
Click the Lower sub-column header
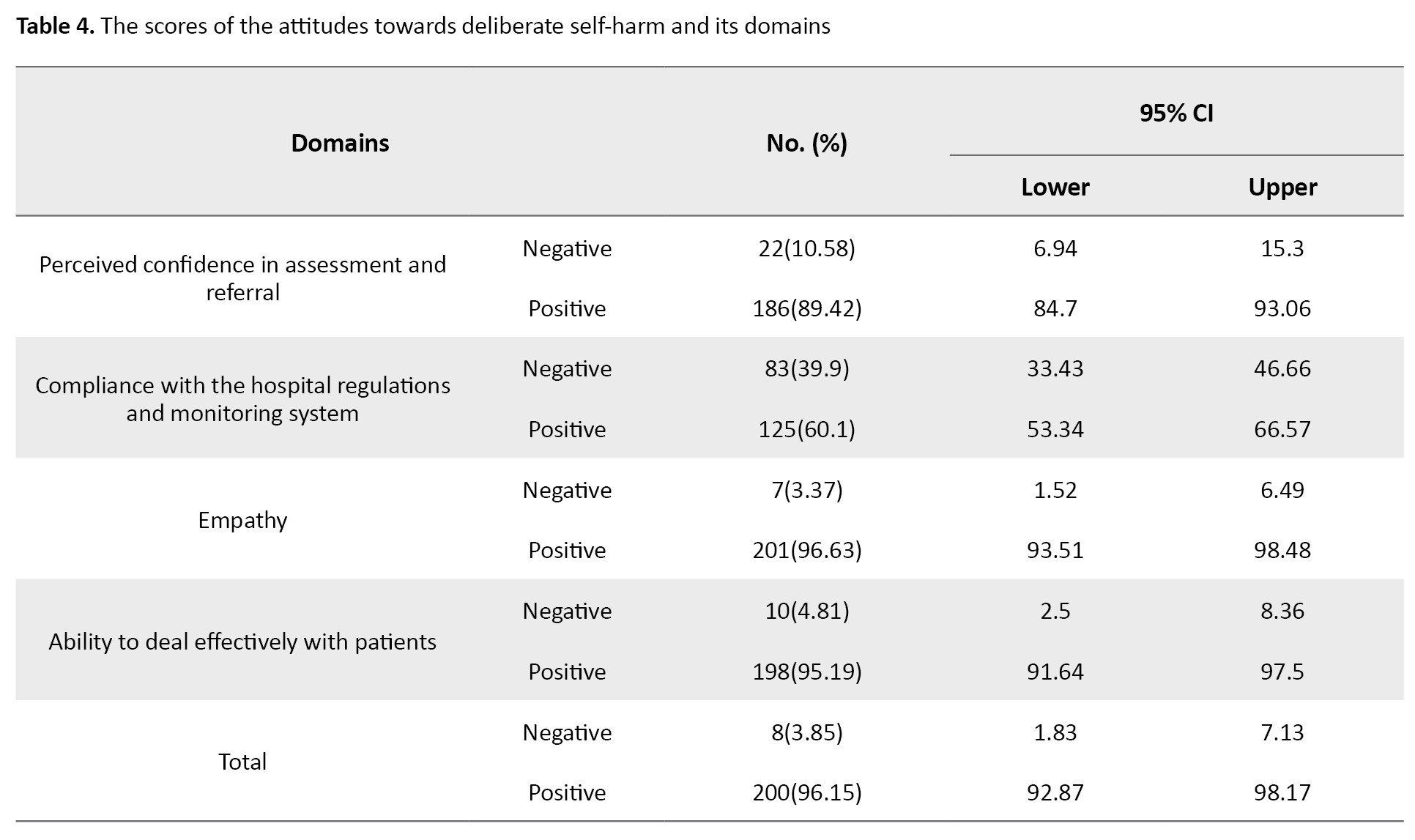pyautogui.click(x=1055, y=187)
